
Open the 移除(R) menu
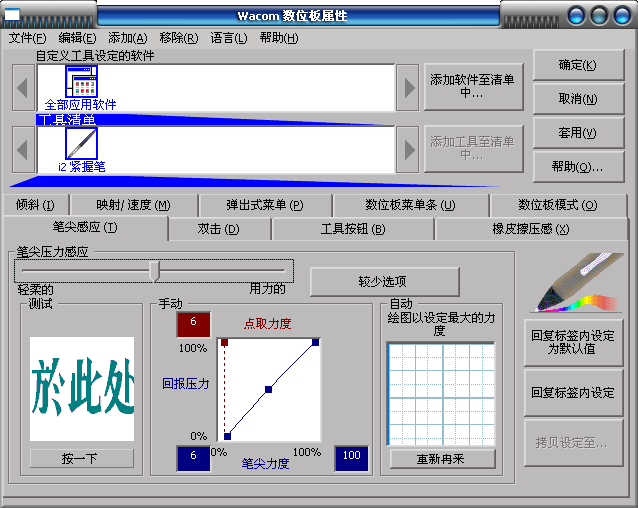[x=179, y=38]
